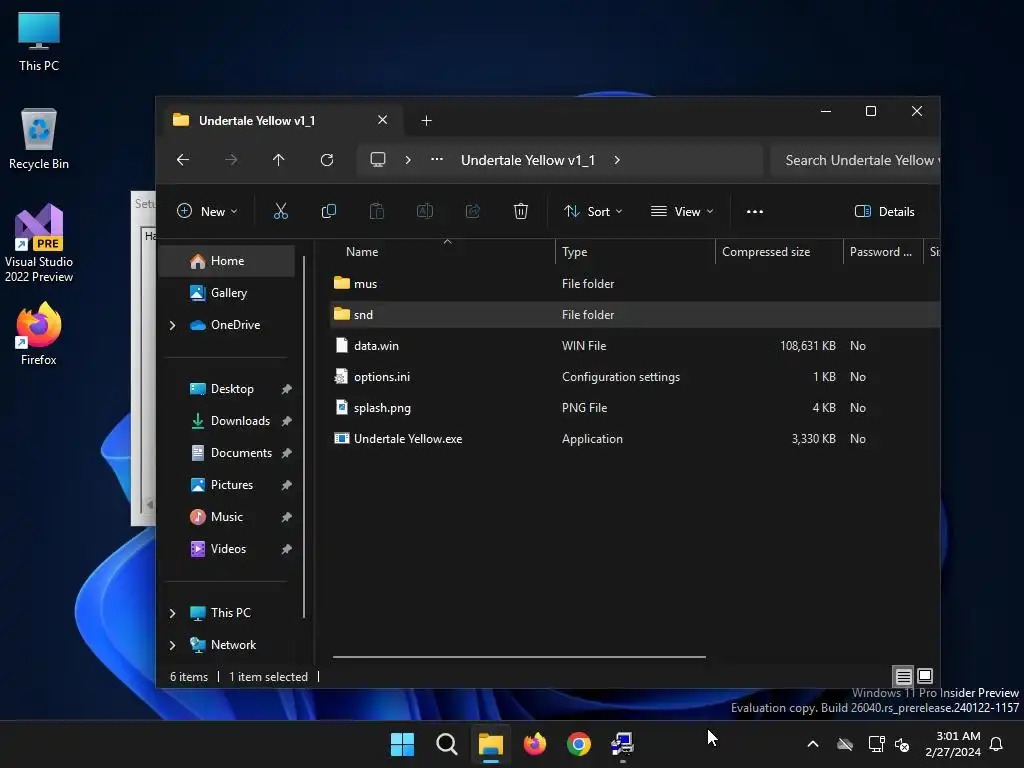Select the mus folder
This screenshot has width=1024, height=768.
tap(636, 283)
